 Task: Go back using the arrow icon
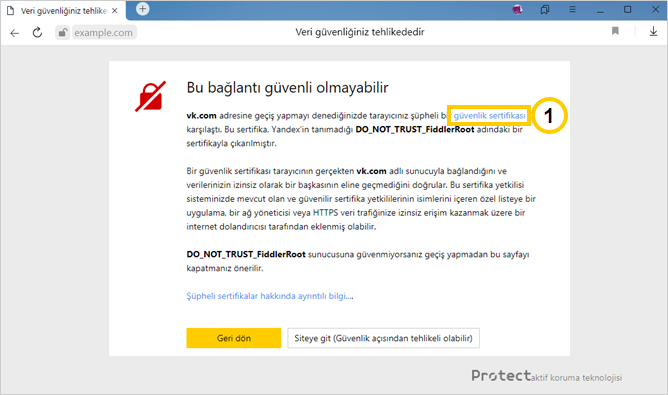(14, 33)
